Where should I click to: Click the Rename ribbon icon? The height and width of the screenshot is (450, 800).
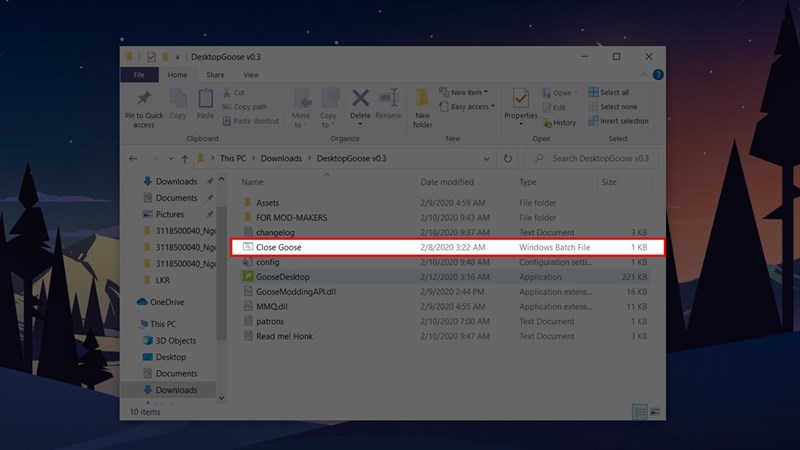[388, 98]
